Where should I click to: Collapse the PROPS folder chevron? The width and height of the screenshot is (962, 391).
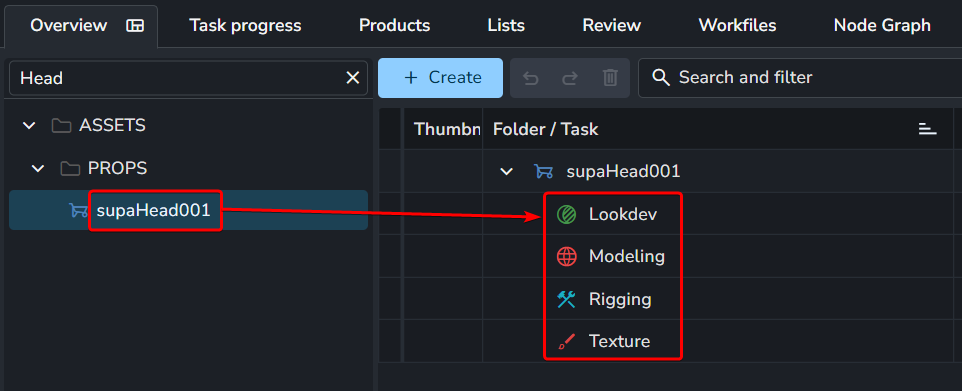(38, 168)
